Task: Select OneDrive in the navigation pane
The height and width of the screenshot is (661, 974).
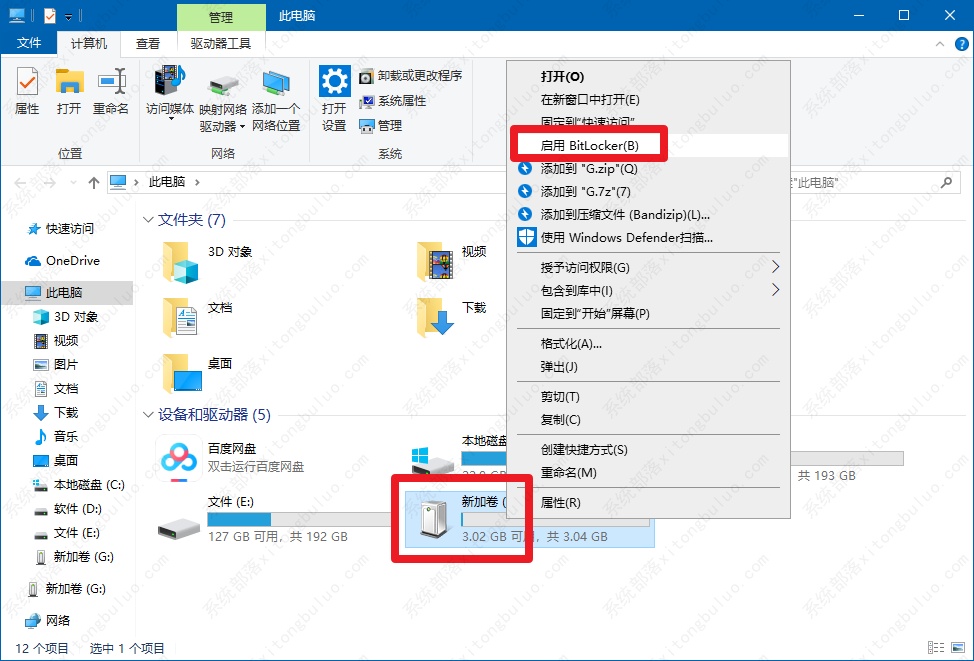Action: (x=72, y=261)
